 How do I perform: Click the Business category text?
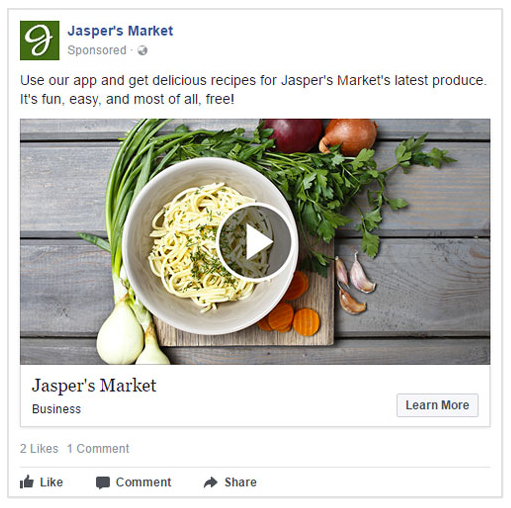click(56, 409)
